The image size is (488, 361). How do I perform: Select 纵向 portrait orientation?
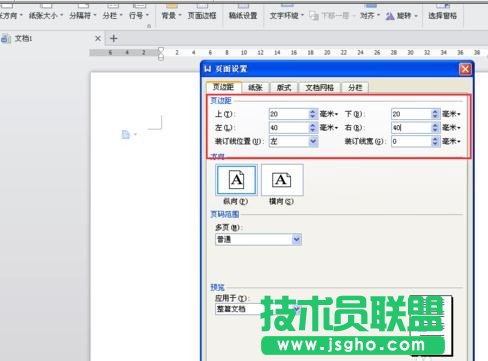coord(236,180)
